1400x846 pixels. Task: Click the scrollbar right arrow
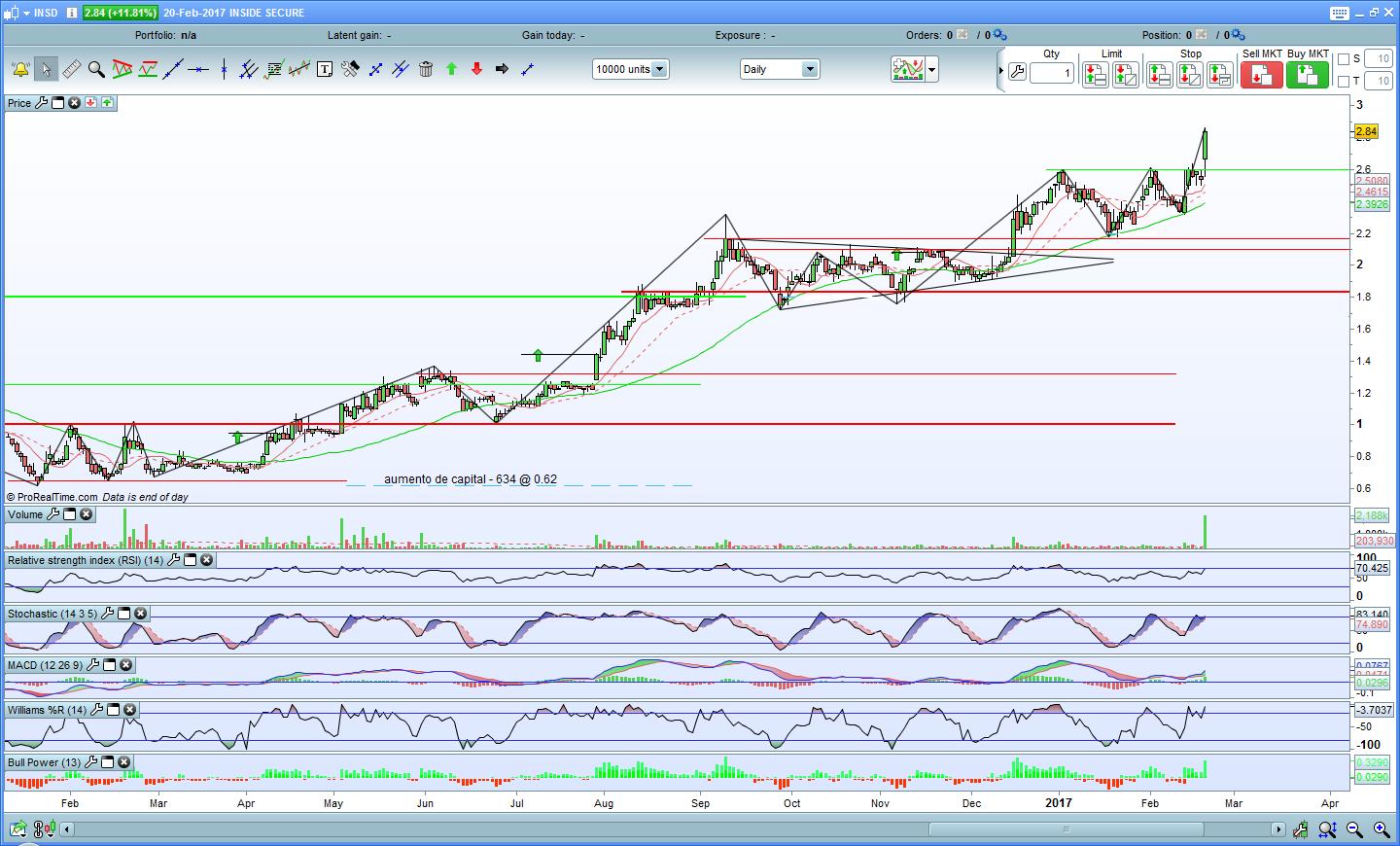click(1278, 829)
